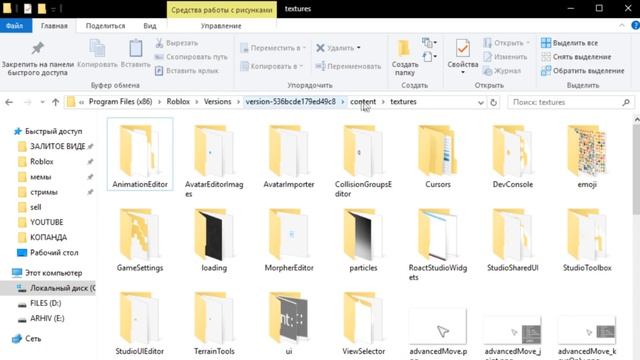This screenshot has height=360, width=640.
Task: Open the Файл menu tab
Action: click(15, 26)
